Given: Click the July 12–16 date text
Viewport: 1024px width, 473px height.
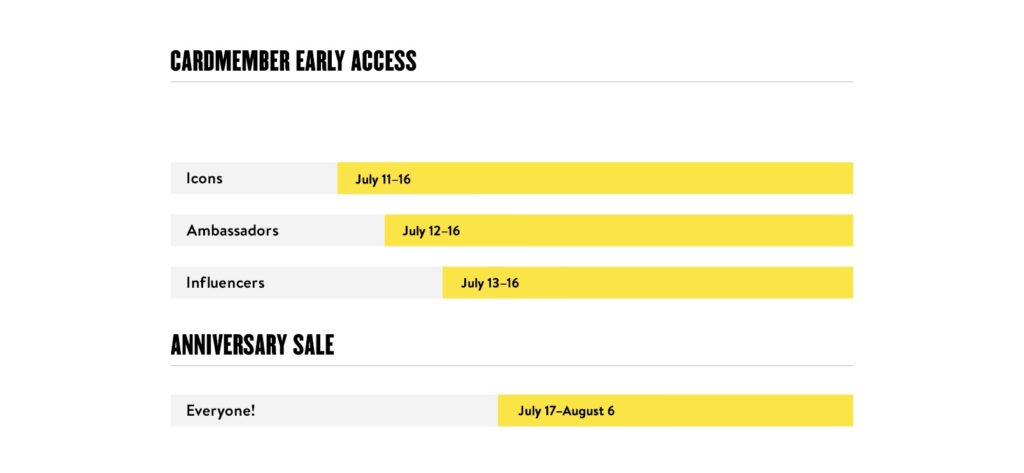Looking at the screenshot, I should point(431,231).
